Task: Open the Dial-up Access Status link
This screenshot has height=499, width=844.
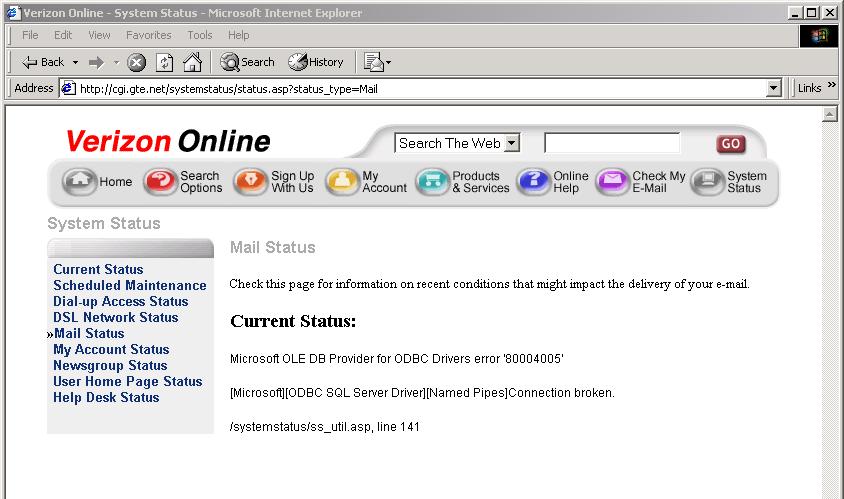Action: (x=121, y=301)
